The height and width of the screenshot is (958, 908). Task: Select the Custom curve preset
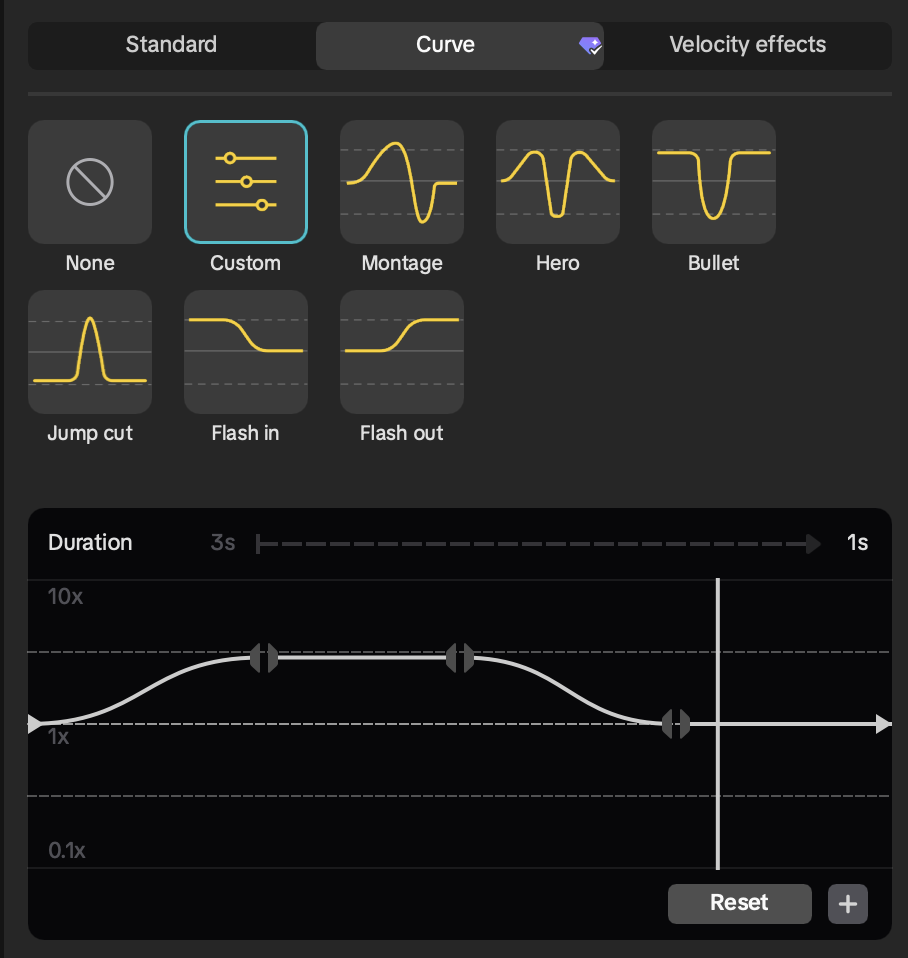(x=246, y=182)
